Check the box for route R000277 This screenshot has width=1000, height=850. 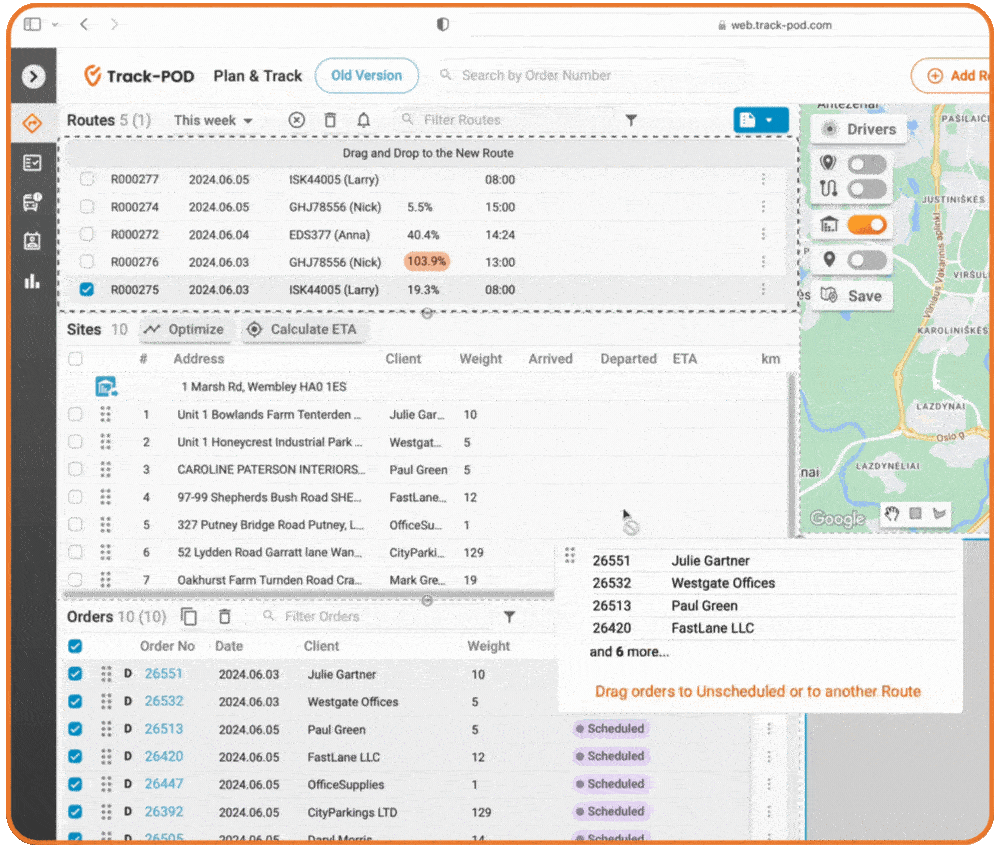(x=87, y=180)
